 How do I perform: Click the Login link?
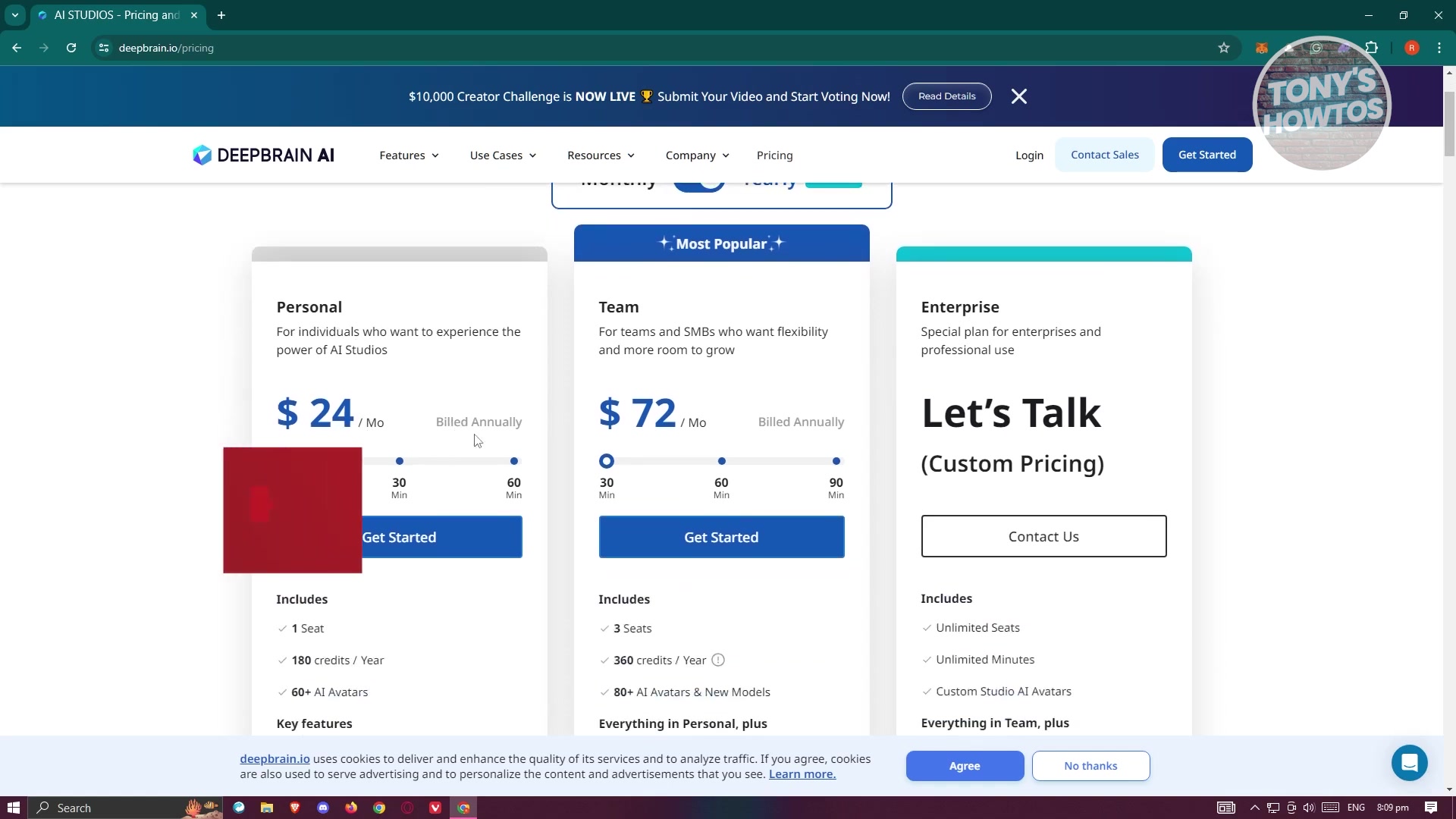pos(1029,155)
